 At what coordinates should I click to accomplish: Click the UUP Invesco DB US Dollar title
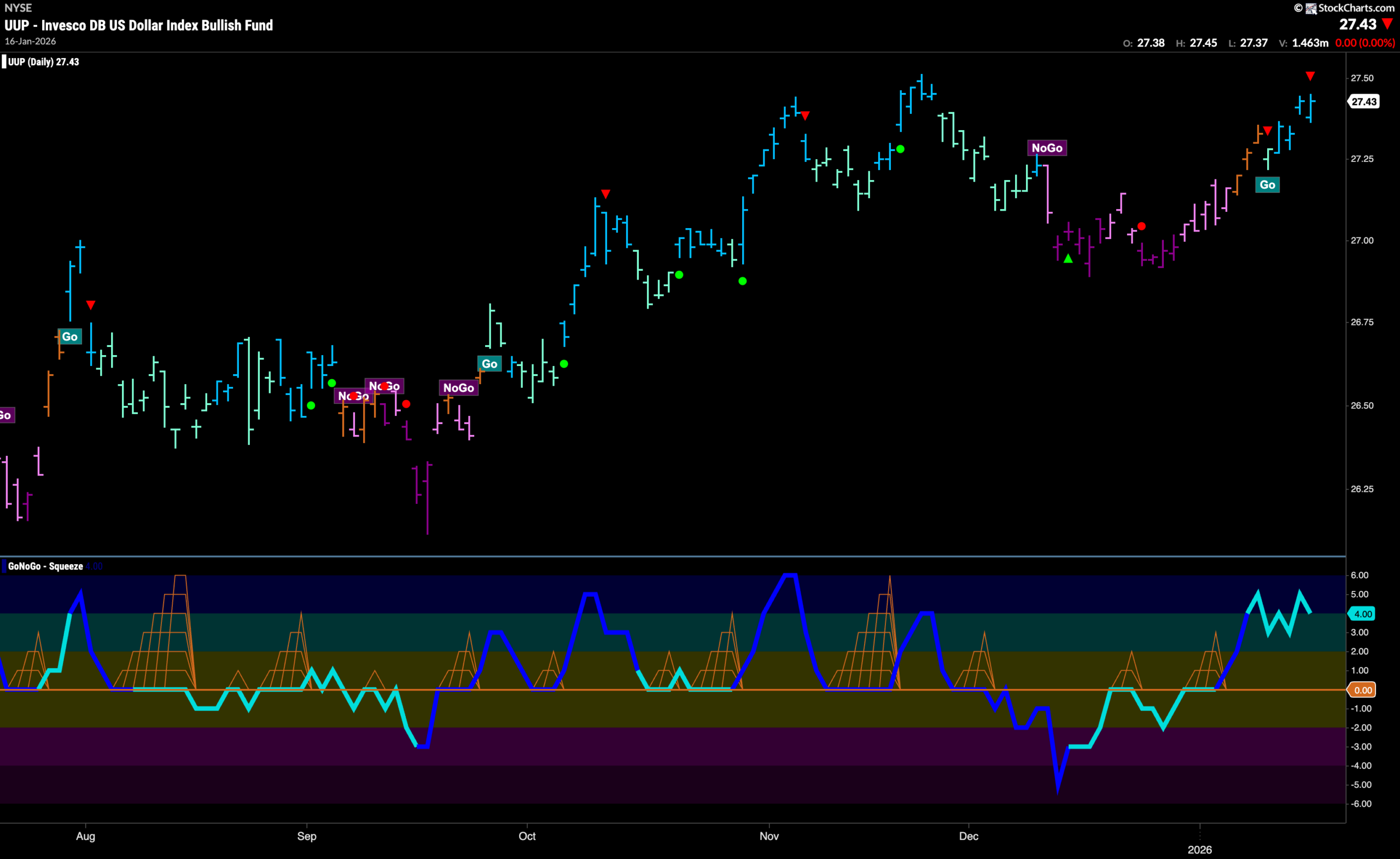click(x=139, y=26)
